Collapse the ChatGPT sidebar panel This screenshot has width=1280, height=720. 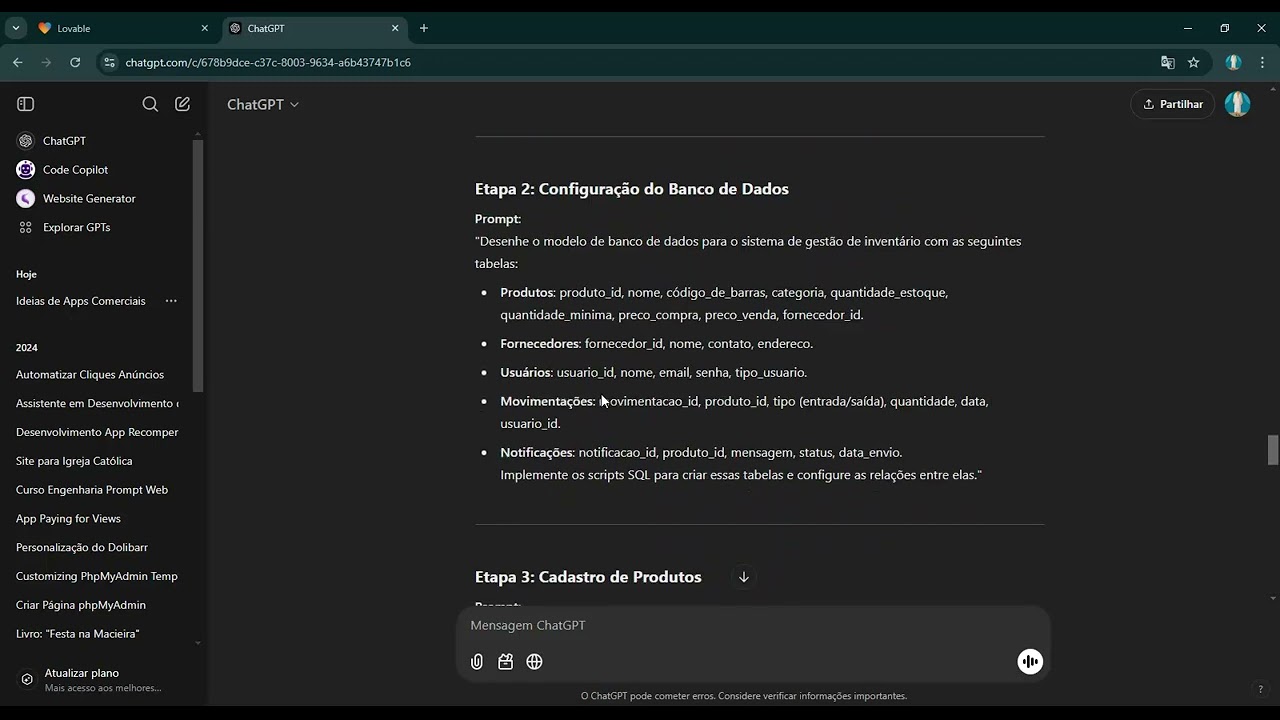(x=26, y=104)
